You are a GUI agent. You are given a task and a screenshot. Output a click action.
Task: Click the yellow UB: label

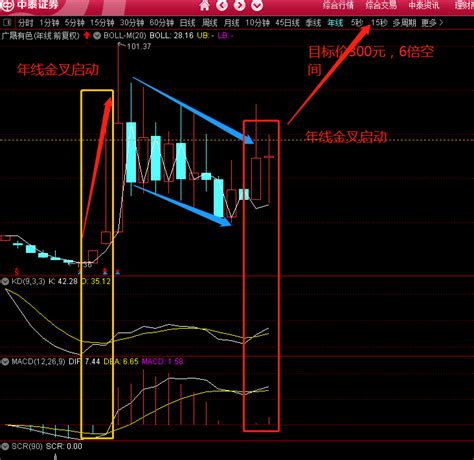click(x=205, y=35)
